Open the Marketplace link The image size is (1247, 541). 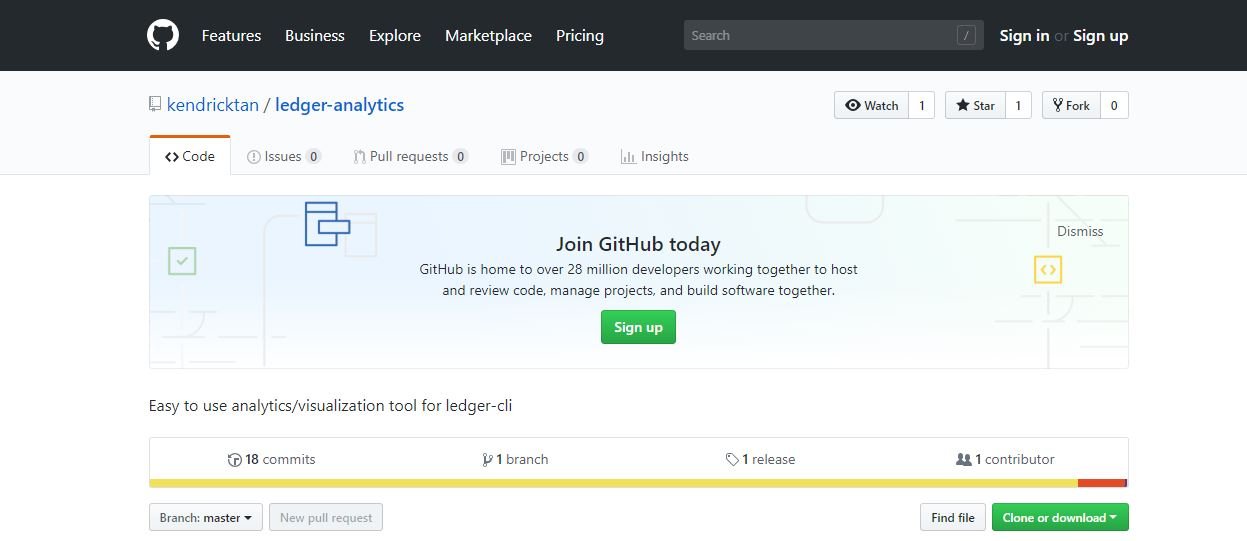(488, 35)
